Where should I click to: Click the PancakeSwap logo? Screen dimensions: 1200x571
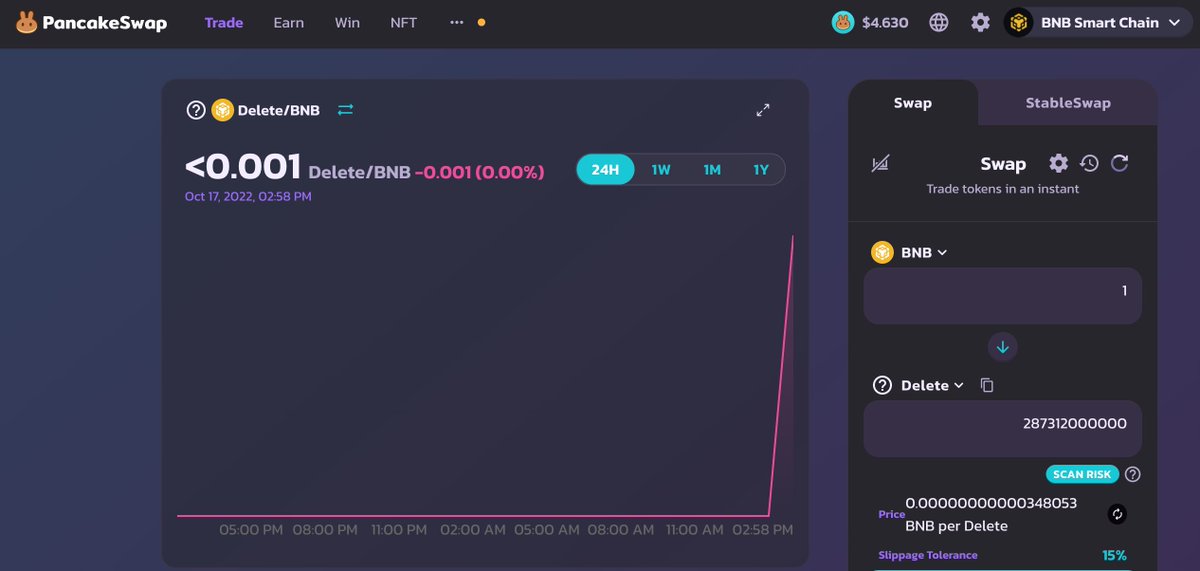91,22
